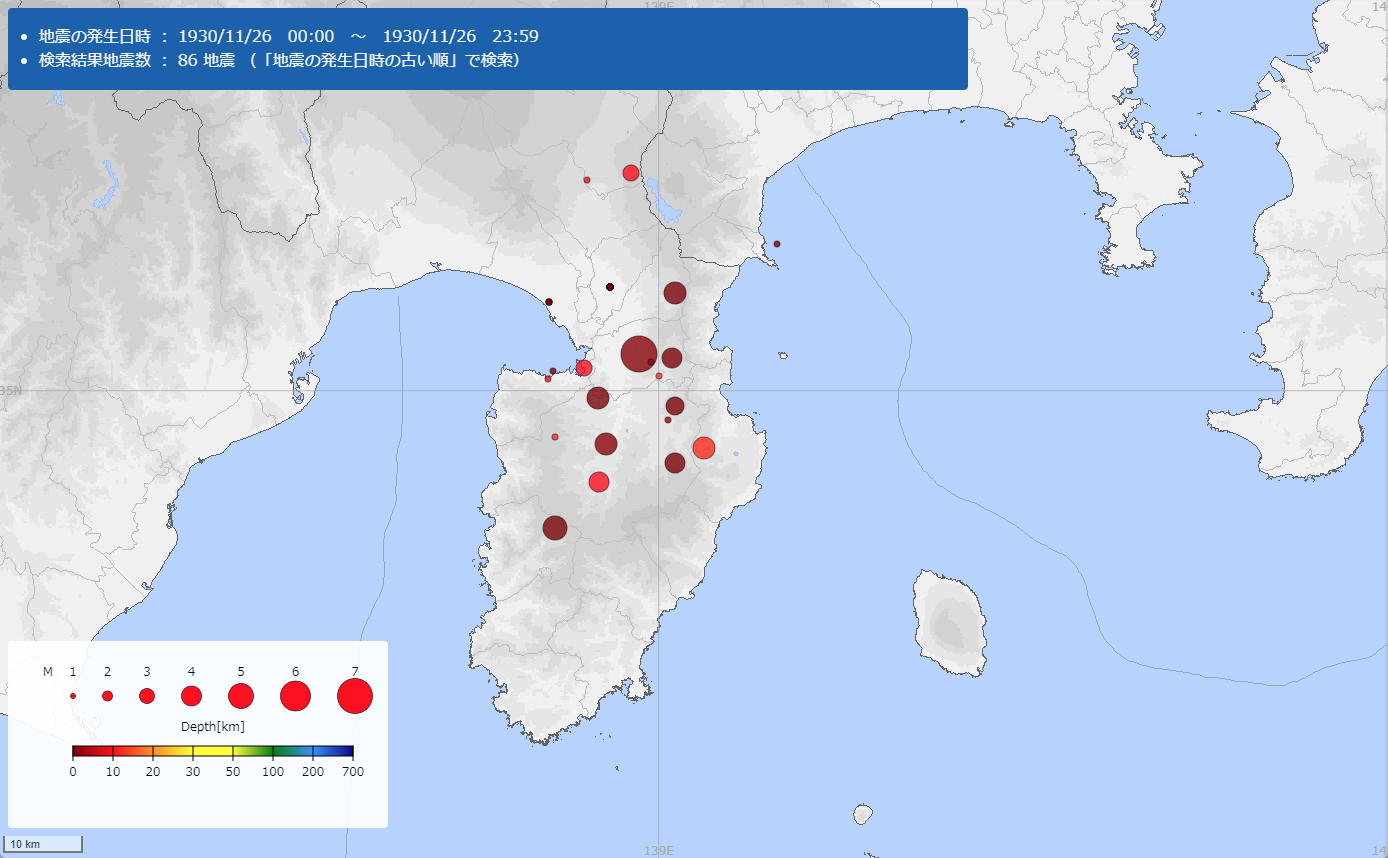Click the orange-red circle on eastern Izu peninsula
The height and width of the screenshot is (858, 1388).
(x=704, y=448)
